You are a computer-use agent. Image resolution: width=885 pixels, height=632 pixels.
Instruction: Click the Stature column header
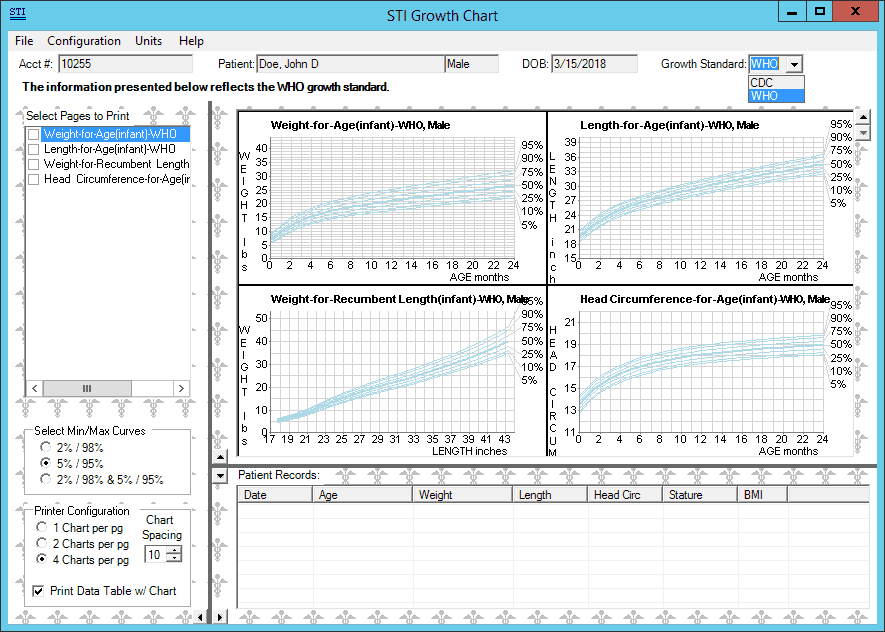click(x=700, y=495)
